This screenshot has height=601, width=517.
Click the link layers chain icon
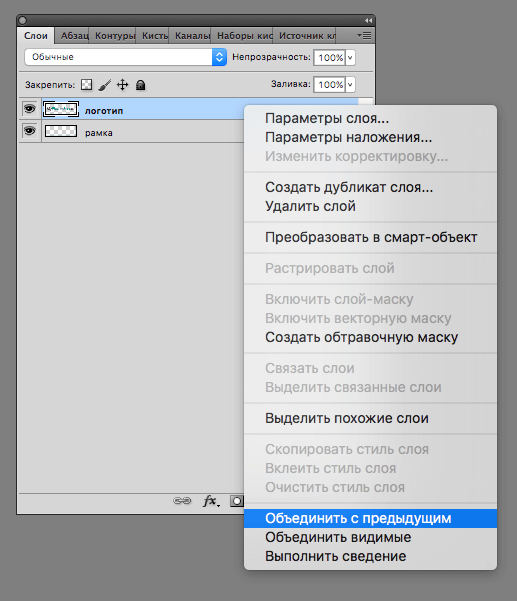(182, 501)
